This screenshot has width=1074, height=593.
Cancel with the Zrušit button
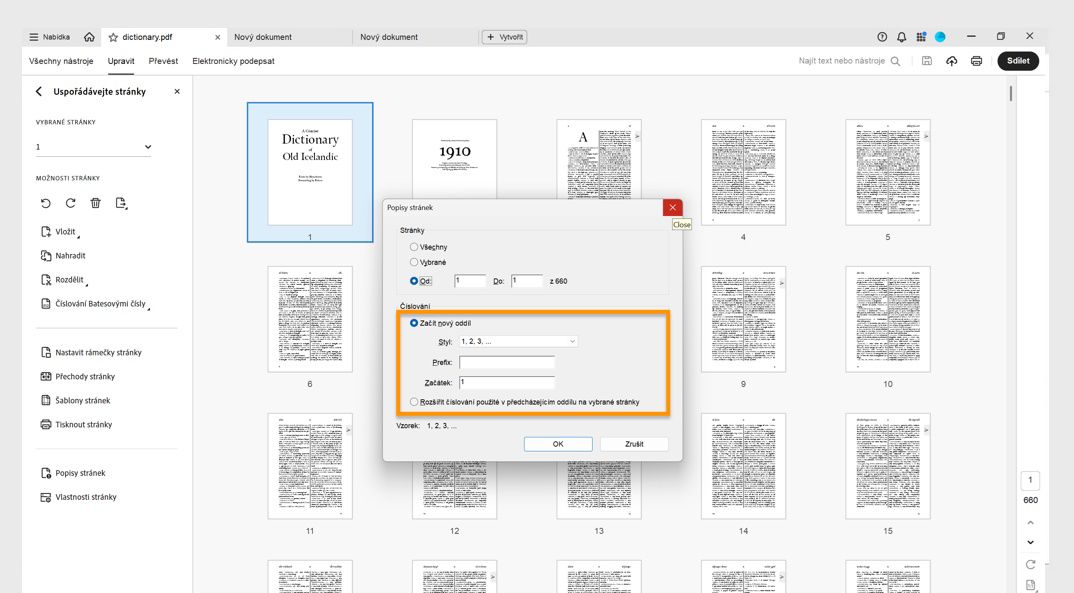[x=634, y=444]
